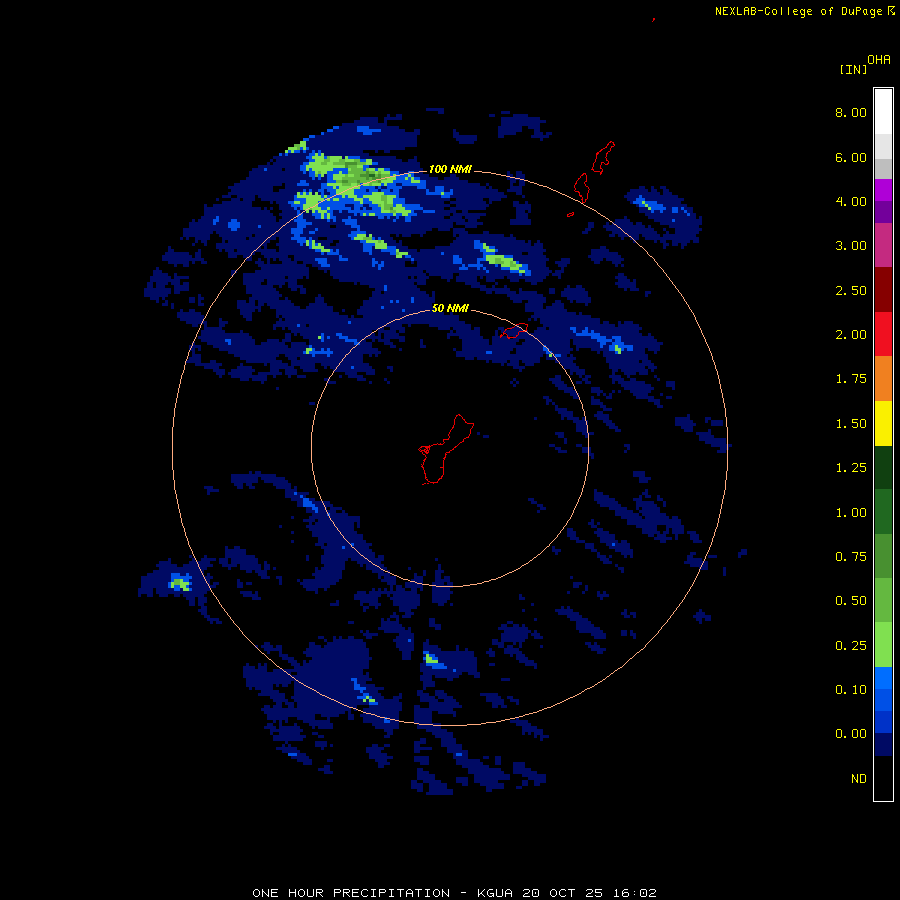Select the bright magenta legend swatch
This screenshot has width=900, height=900.
pyautogui.click(x=883, y=190)
